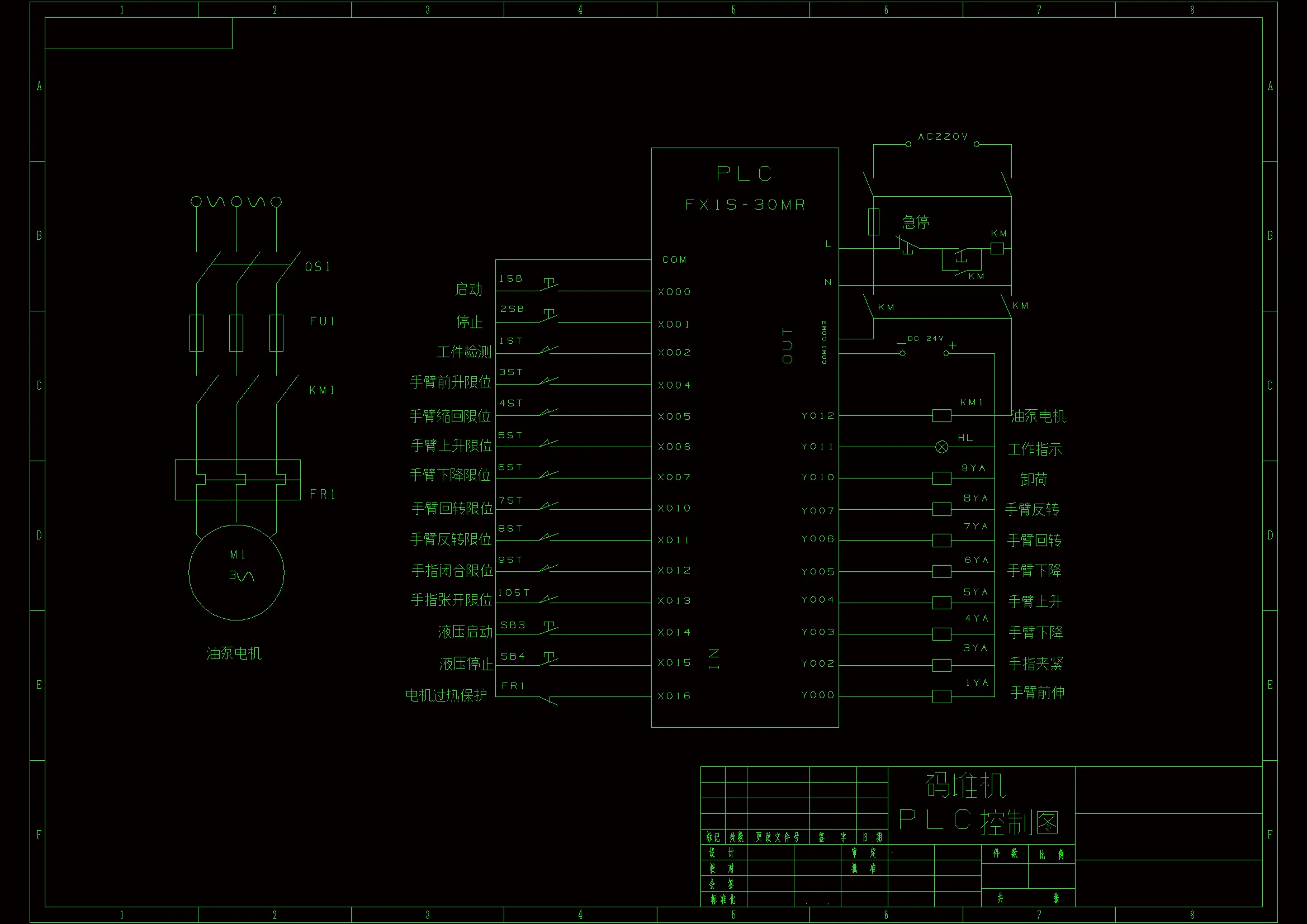Click the M1 motor circle symbol
The height and width of the screenshot is (924, 1307).
click(236, 572)
